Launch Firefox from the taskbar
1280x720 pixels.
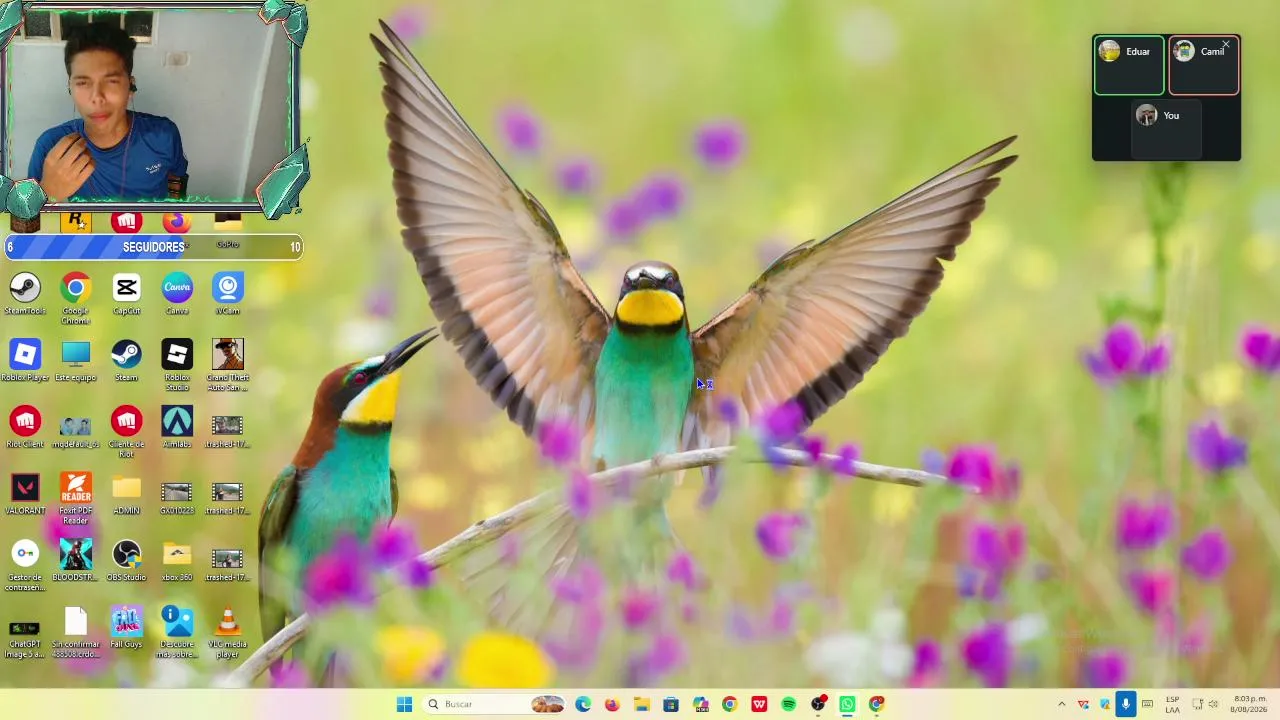pos(612,704)
